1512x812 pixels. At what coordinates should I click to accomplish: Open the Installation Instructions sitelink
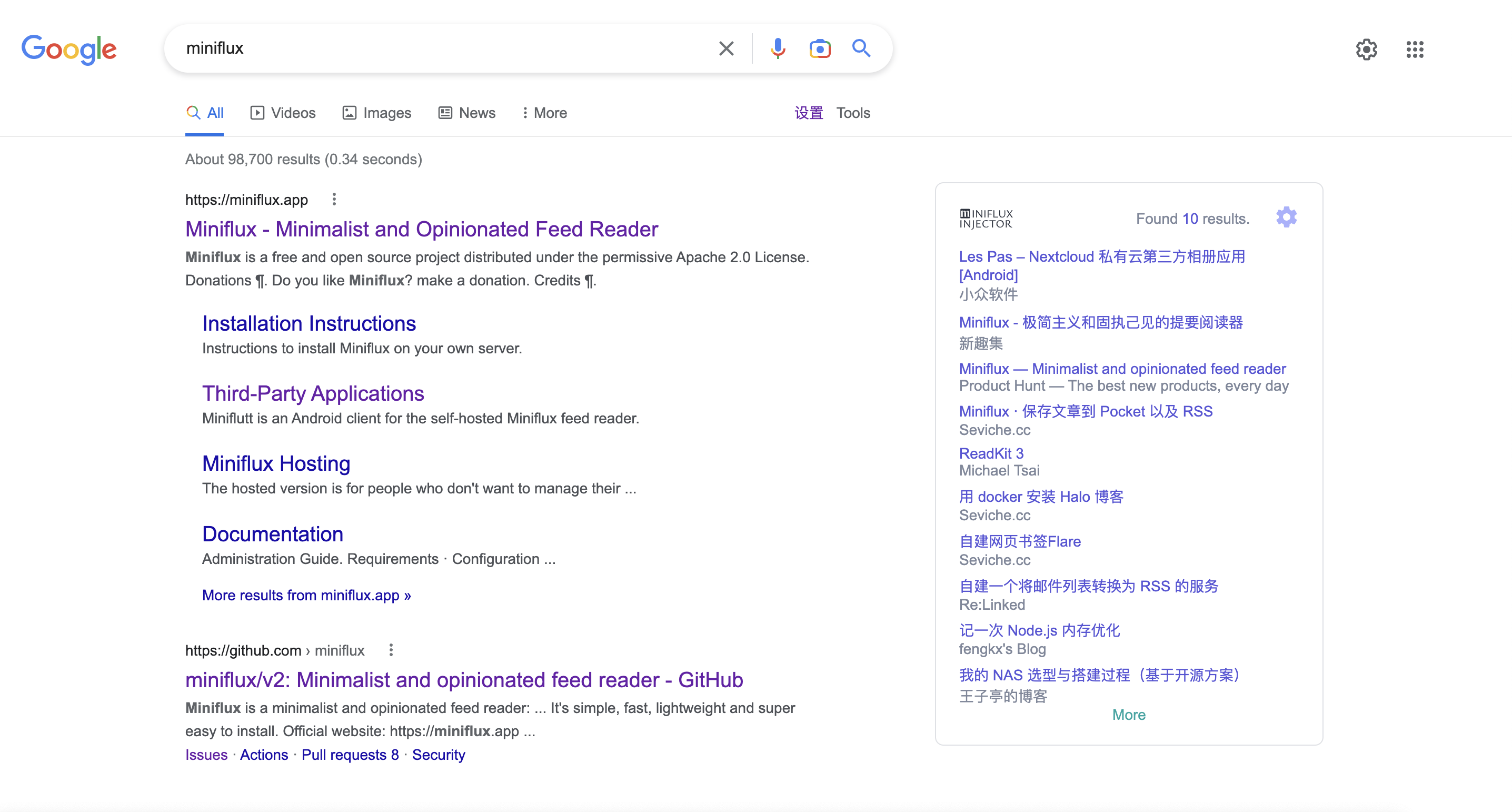309,323
